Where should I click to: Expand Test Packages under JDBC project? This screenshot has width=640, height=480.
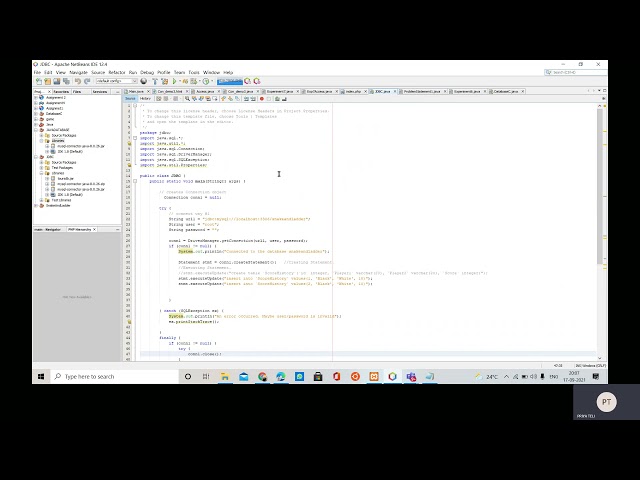point(41,167)
